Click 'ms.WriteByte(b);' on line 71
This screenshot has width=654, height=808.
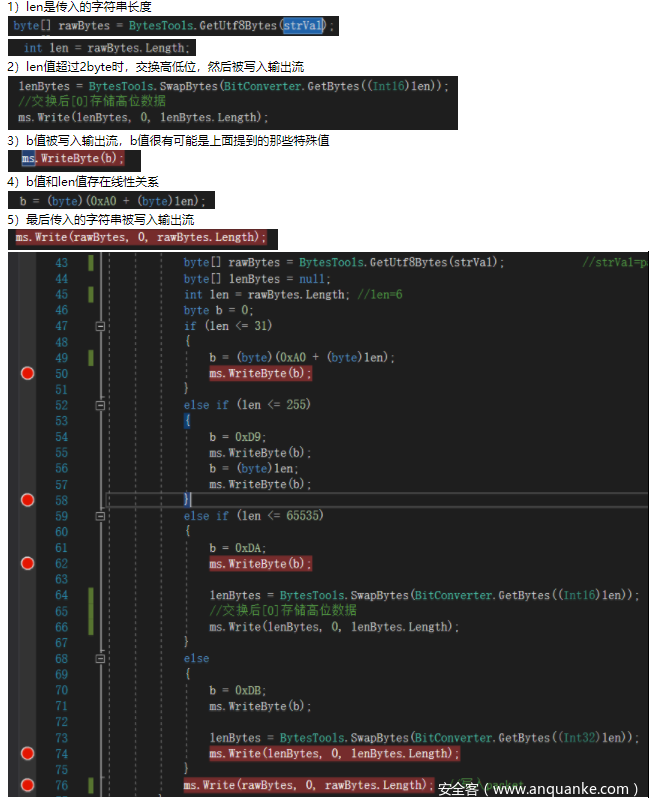(260, 706)
